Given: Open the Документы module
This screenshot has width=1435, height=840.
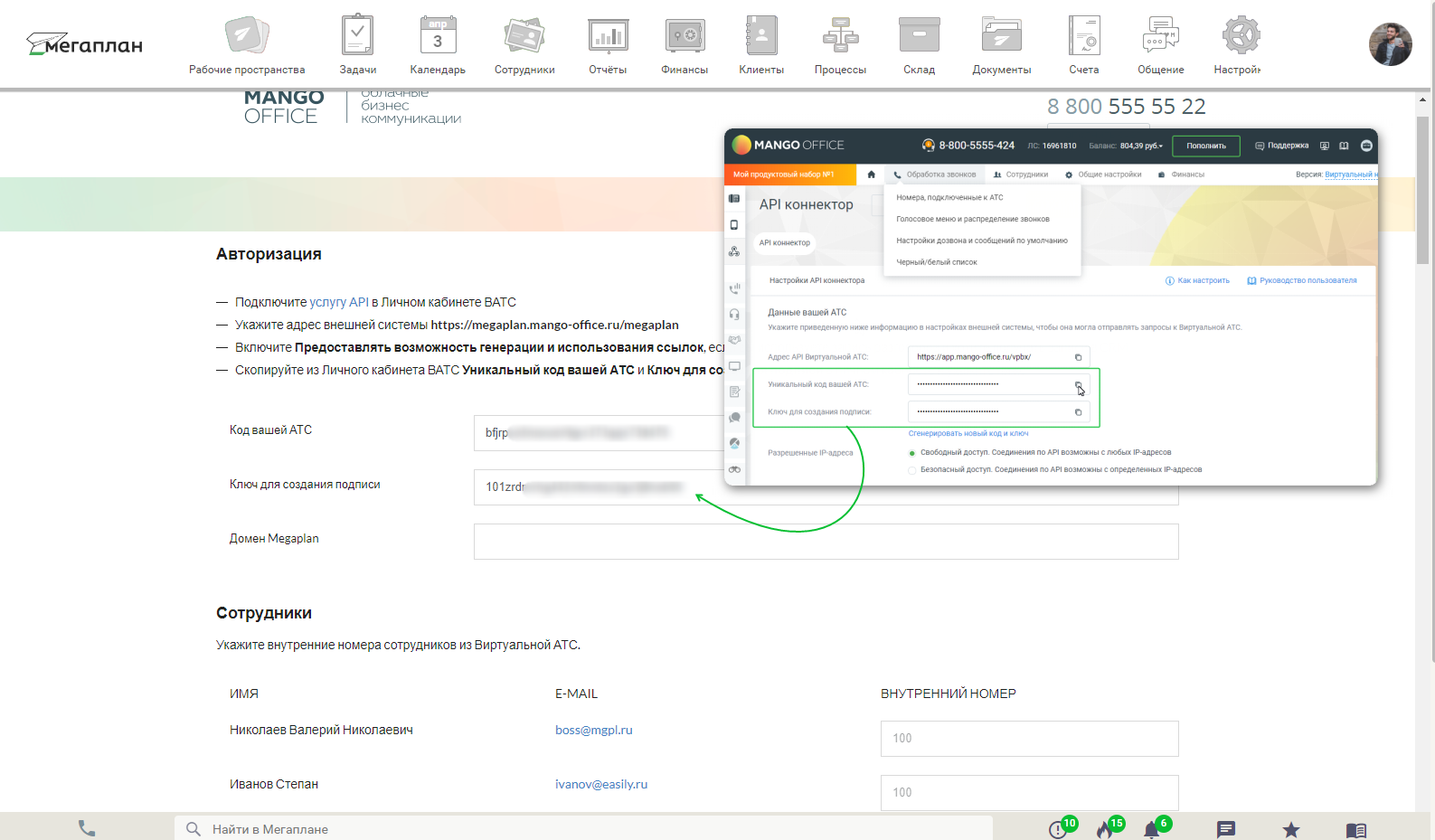Looking at the screenshot, I should click(x=1002, y=44).
